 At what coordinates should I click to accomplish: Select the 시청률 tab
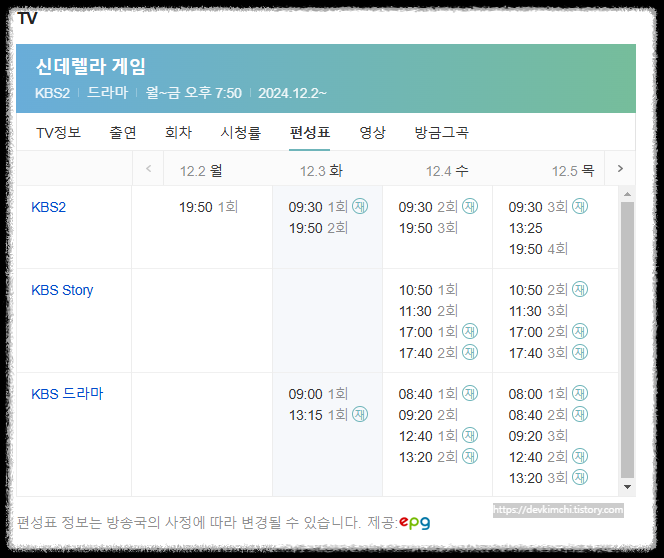[241, 133]
